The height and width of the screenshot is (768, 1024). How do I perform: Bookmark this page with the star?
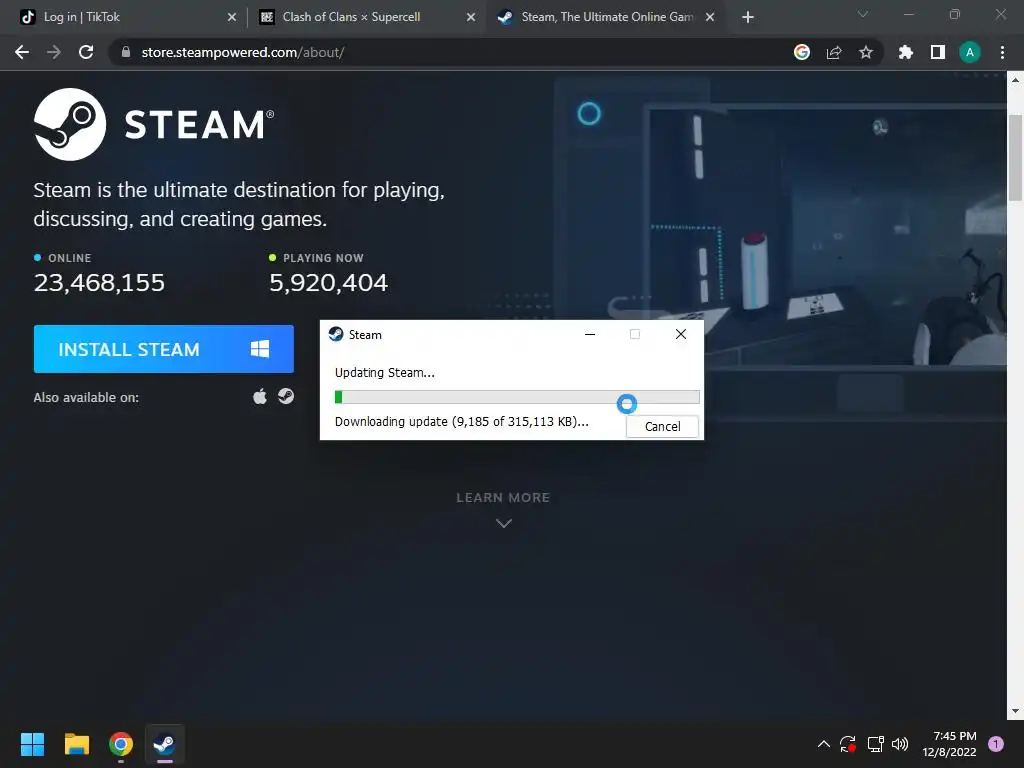pos(866,52)
